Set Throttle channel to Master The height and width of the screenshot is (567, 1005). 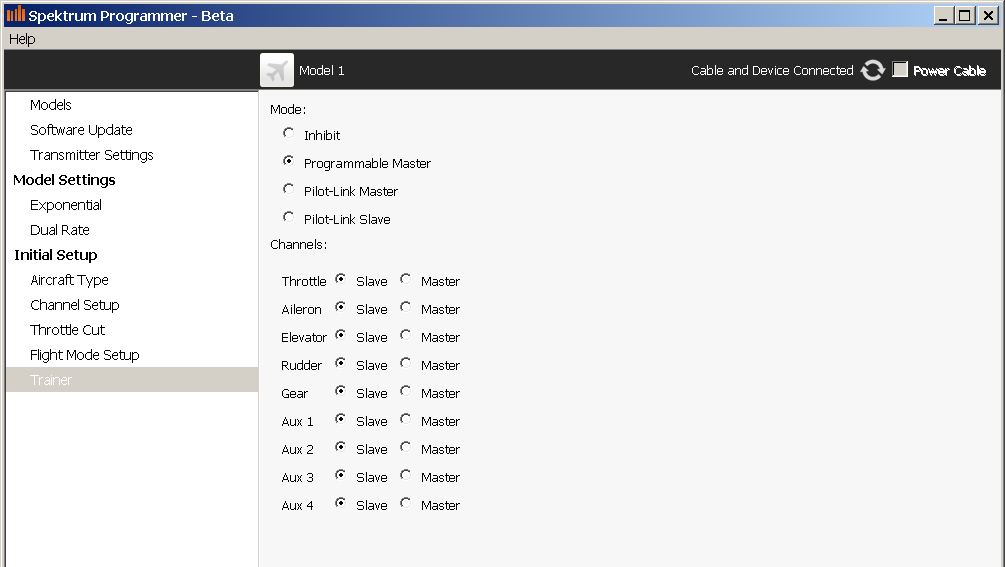tap(405, 280)
